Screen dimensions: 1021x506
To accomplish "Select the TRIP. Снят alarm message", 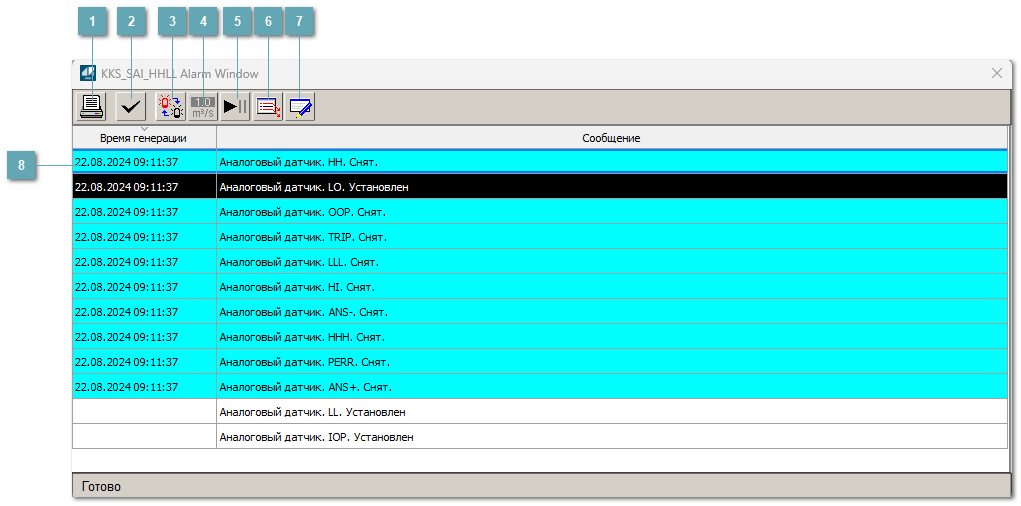I will coord(302,237).
